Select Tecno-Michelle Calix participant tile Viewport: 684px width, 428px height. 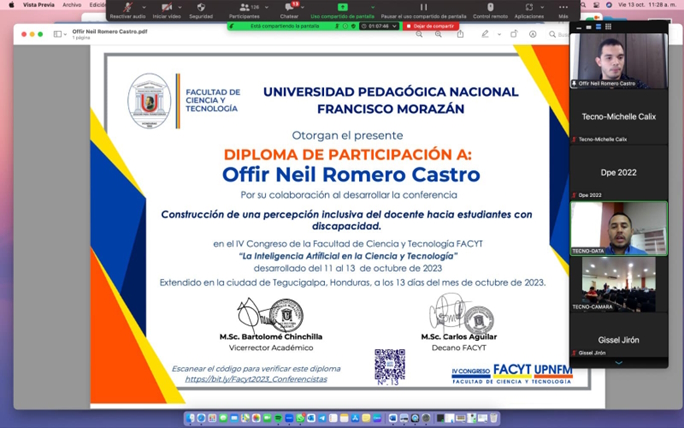pos(618,117)
